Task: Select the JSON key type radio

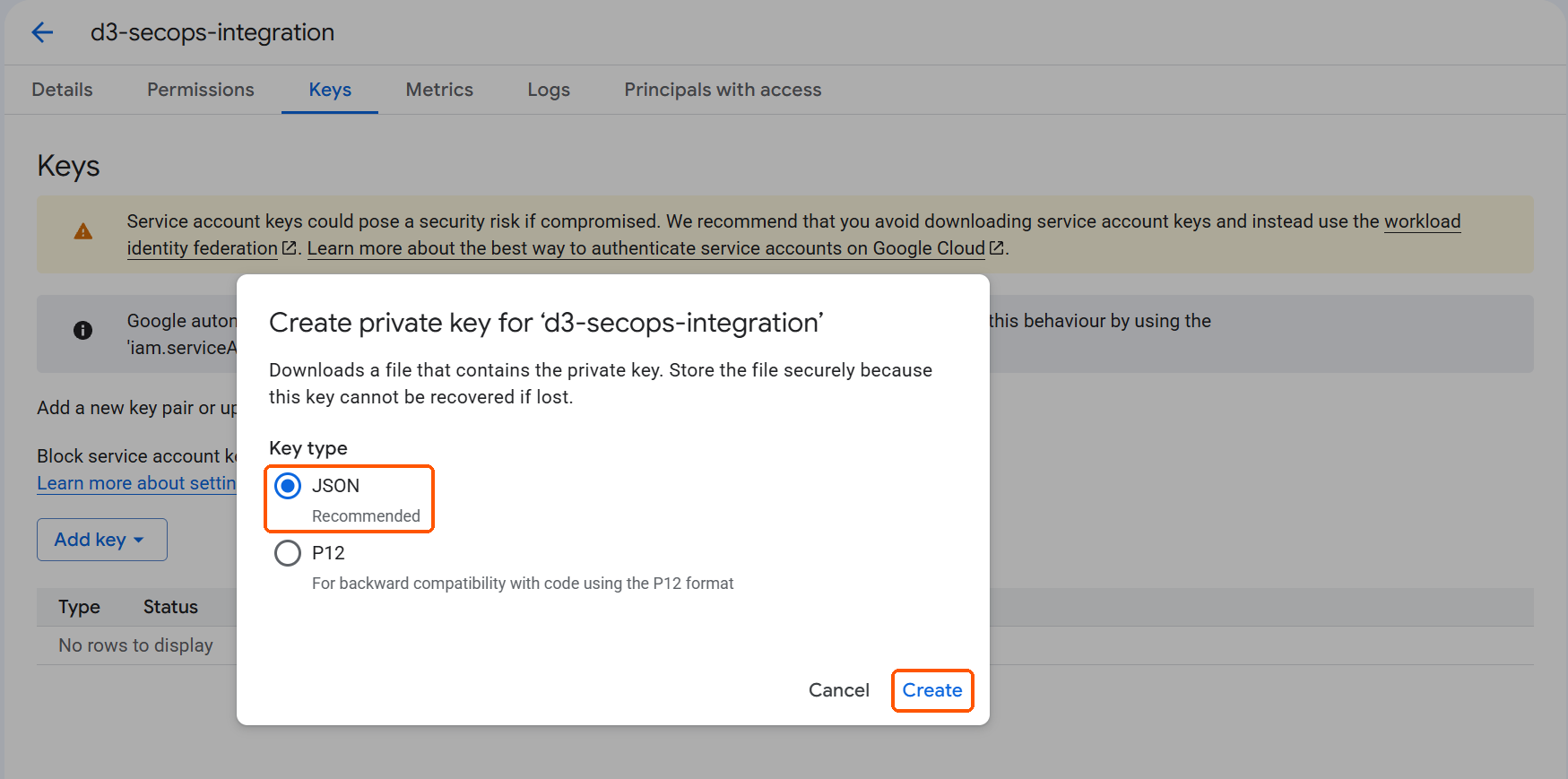Action: coord(288,487)
